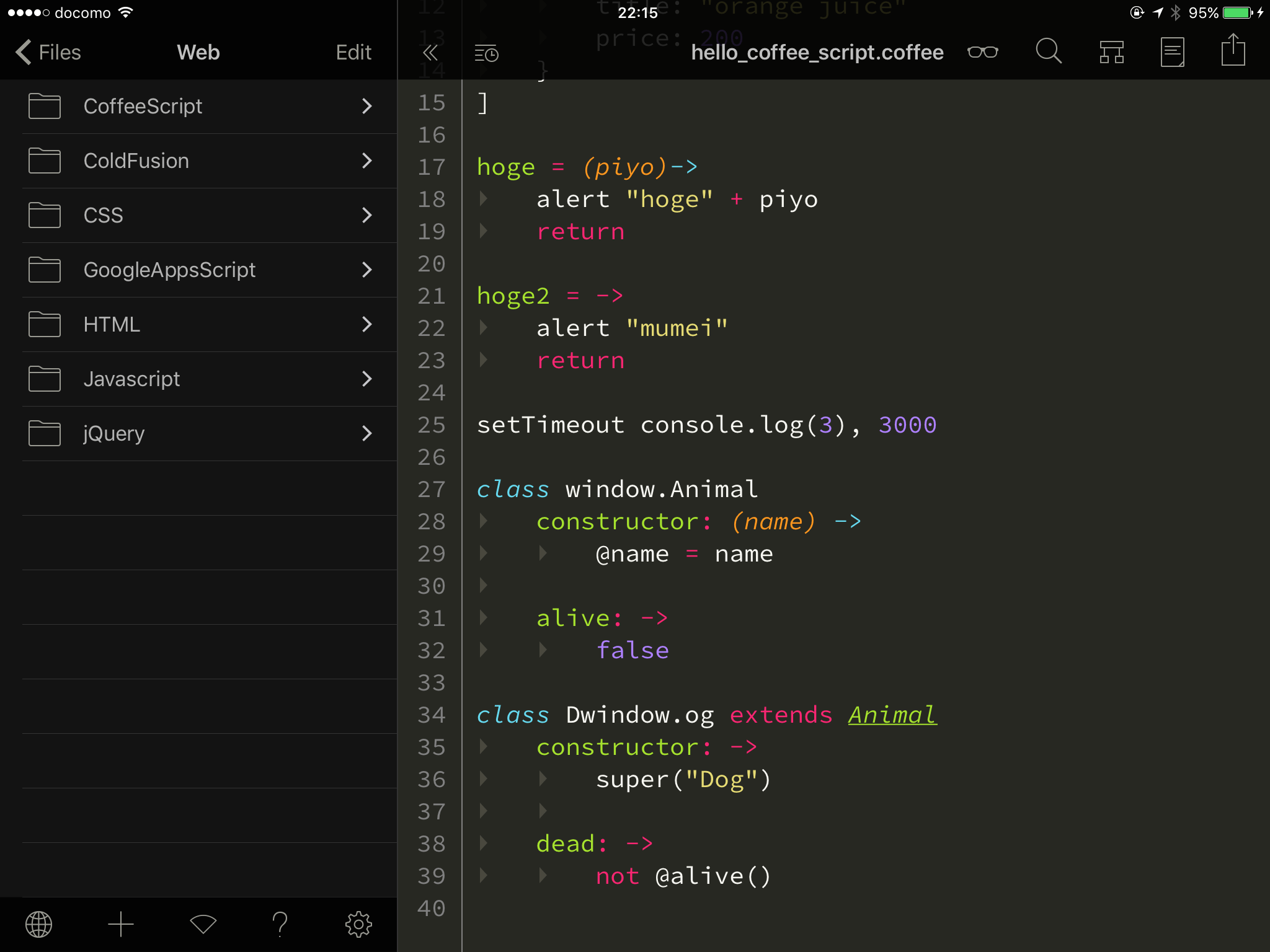Select the CoffeeScript folder icon

click(x=45, y=106)
